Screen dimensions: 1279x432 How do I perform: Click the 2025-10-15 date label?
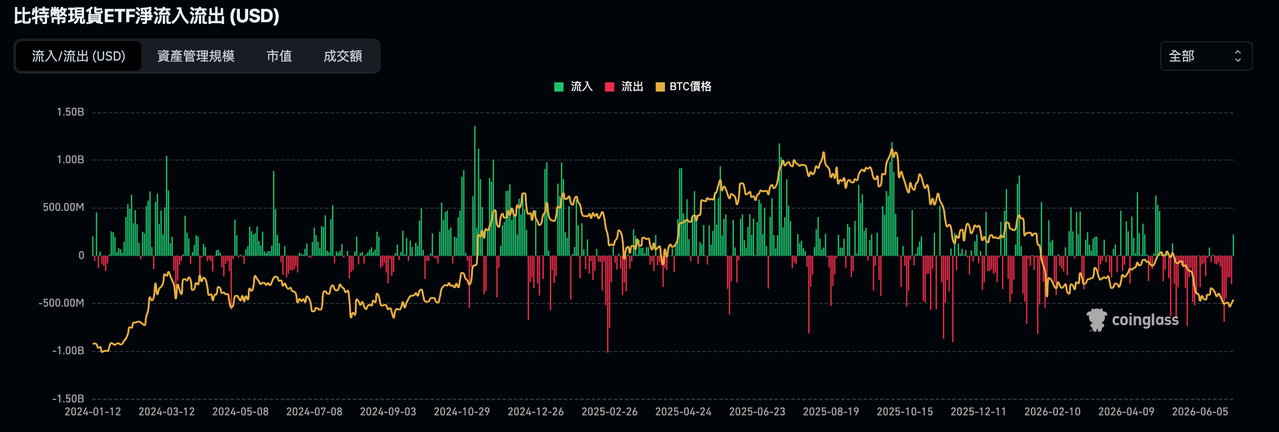click(905, 411)
